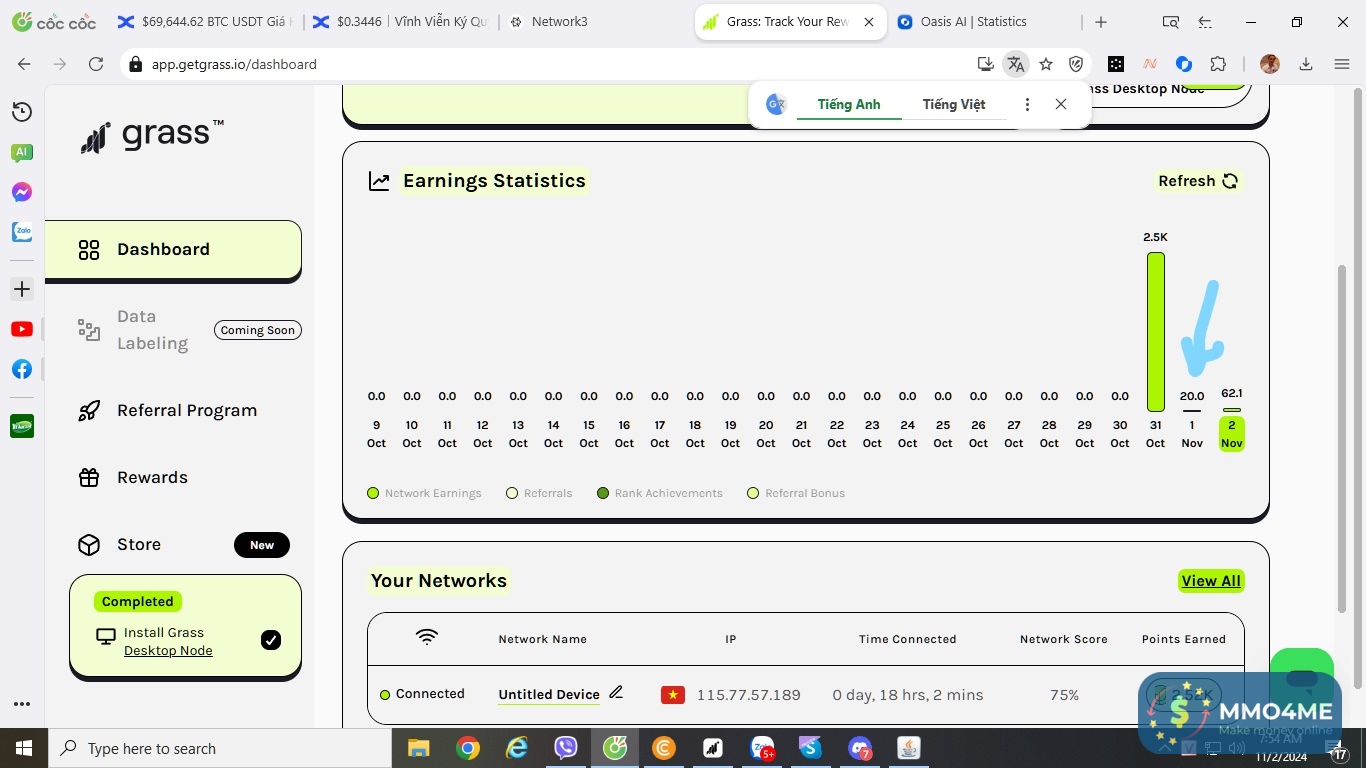The width and height of the screenshot is (1366, 768).
Task: Click the Untitled Device network name
Action: (549, 694)
